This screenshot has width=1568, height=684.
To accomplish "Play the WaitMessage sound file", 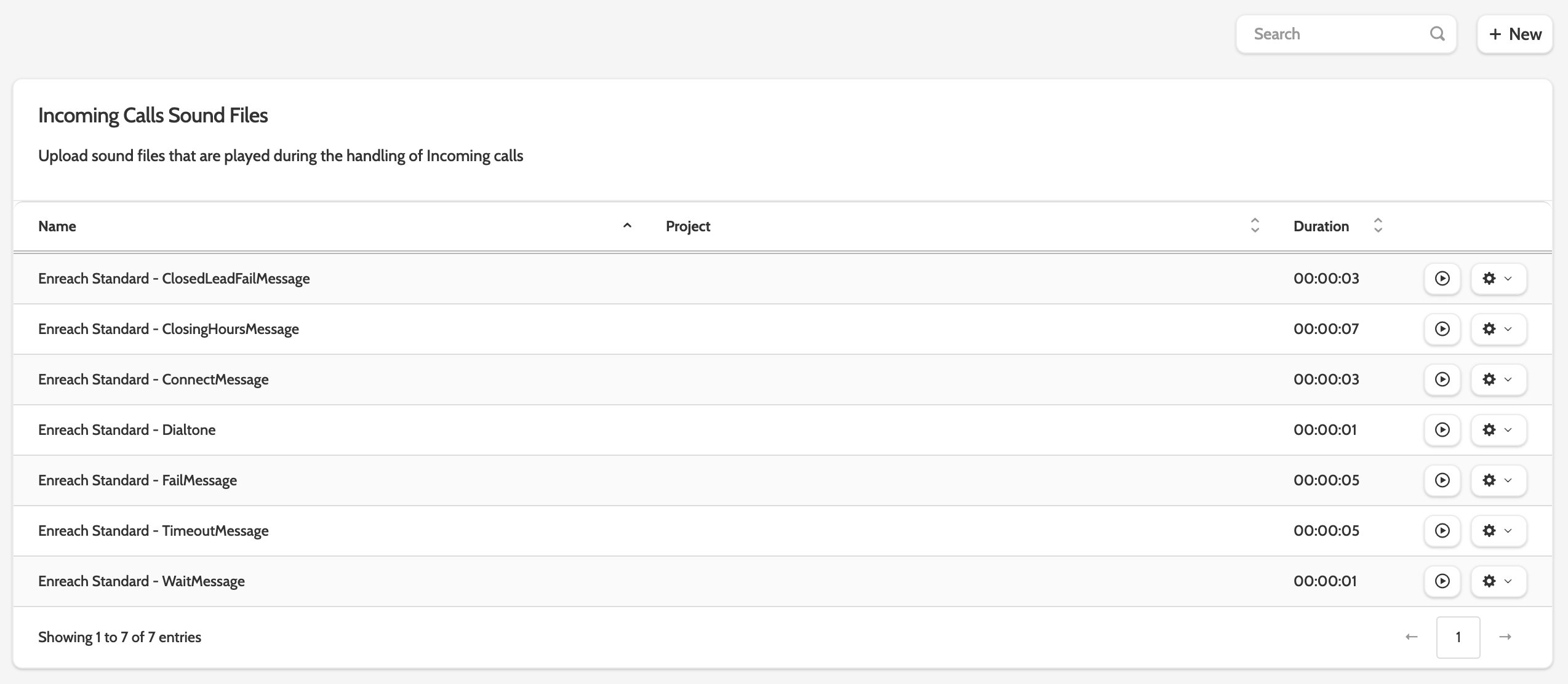I will pos(1442,581).
